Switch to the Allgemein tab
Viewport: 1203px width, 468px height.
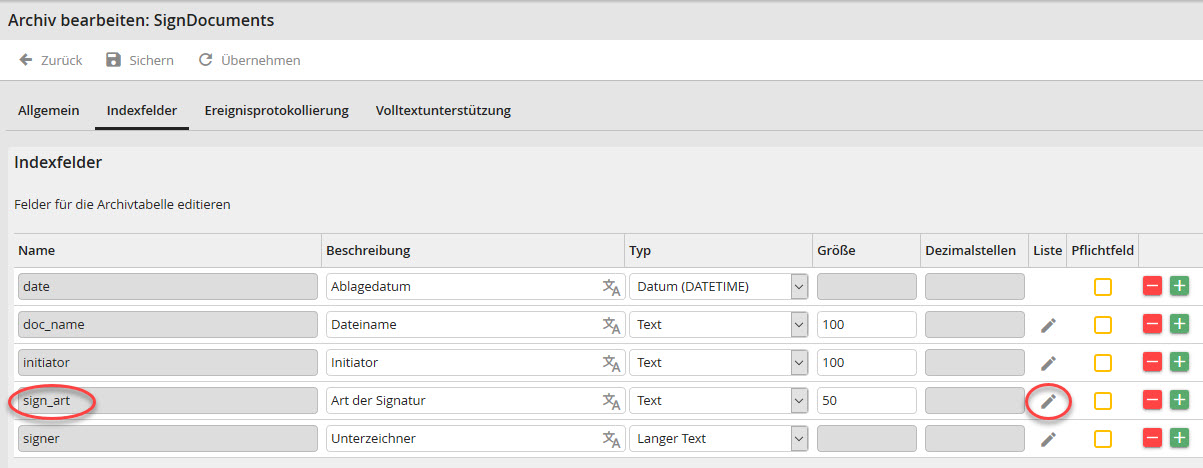49,110
